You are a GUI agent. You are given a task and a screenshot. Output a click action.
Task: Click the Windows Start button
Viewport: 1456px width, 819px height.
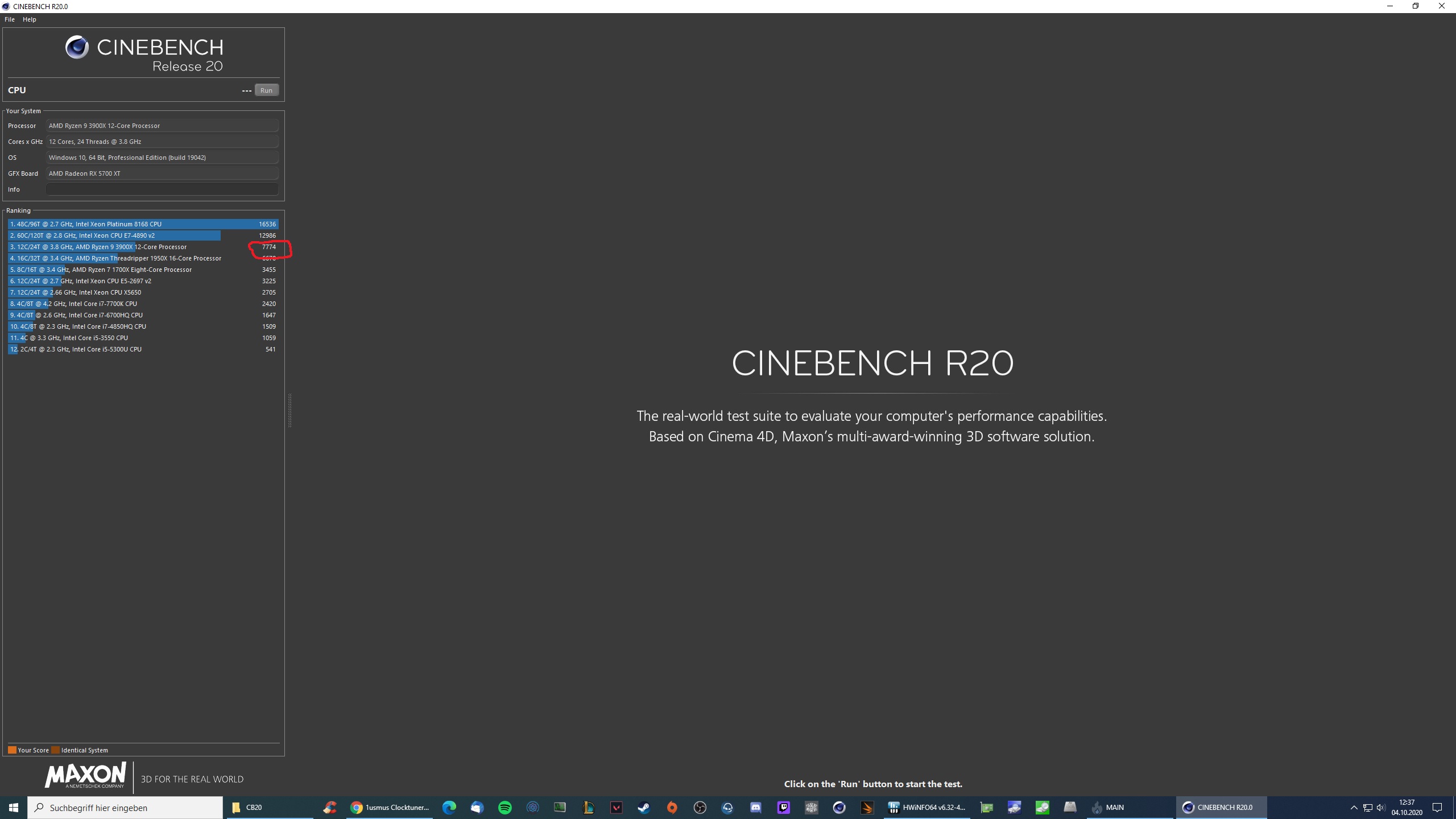pyautogui.click(x=14, y=808)
